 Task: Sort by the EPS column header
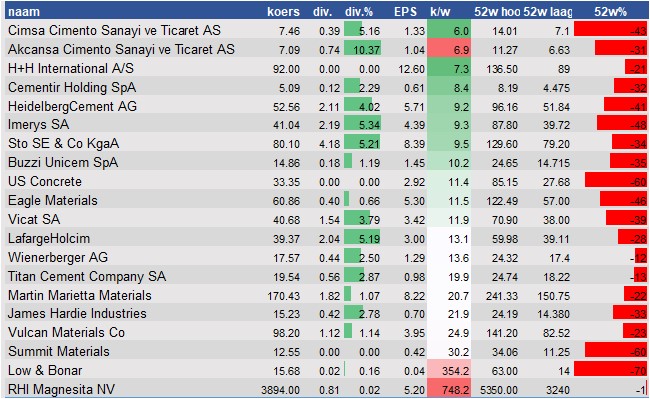click(405, 12)
